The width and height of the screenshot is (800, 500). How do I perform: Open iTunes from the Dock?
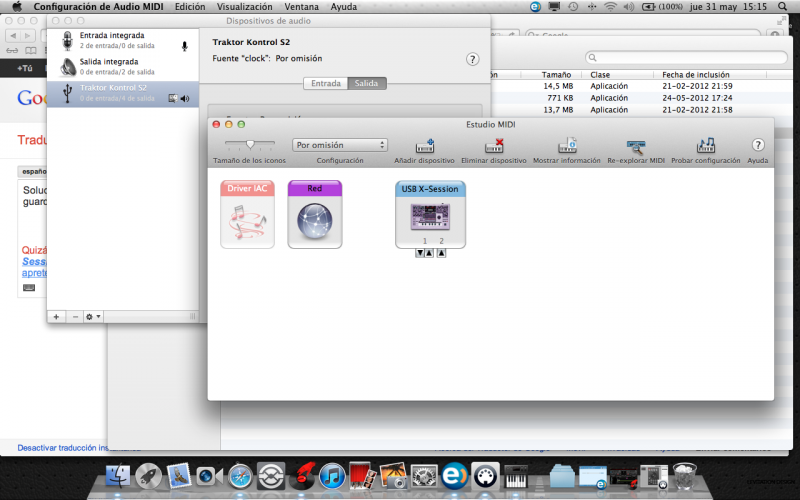tap(332, 477)
